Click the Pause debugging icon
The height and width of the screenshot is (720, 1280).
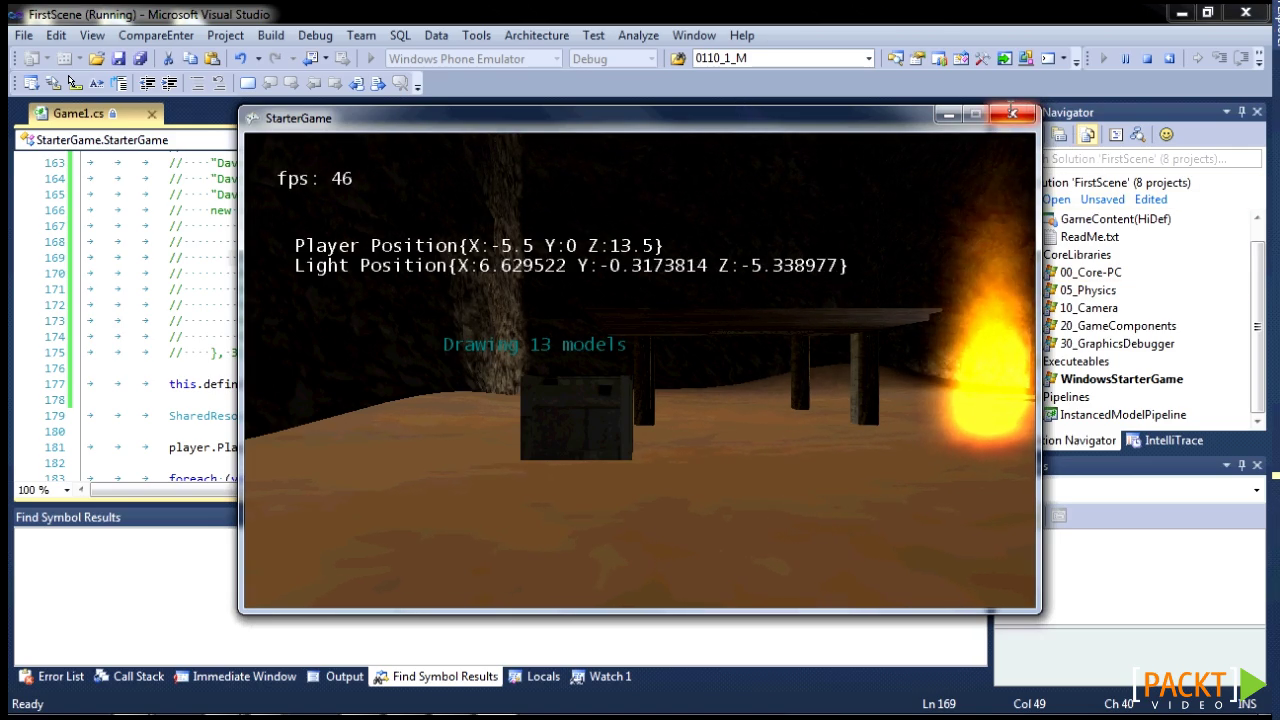pyautogui.click(x=1125, y=59)
